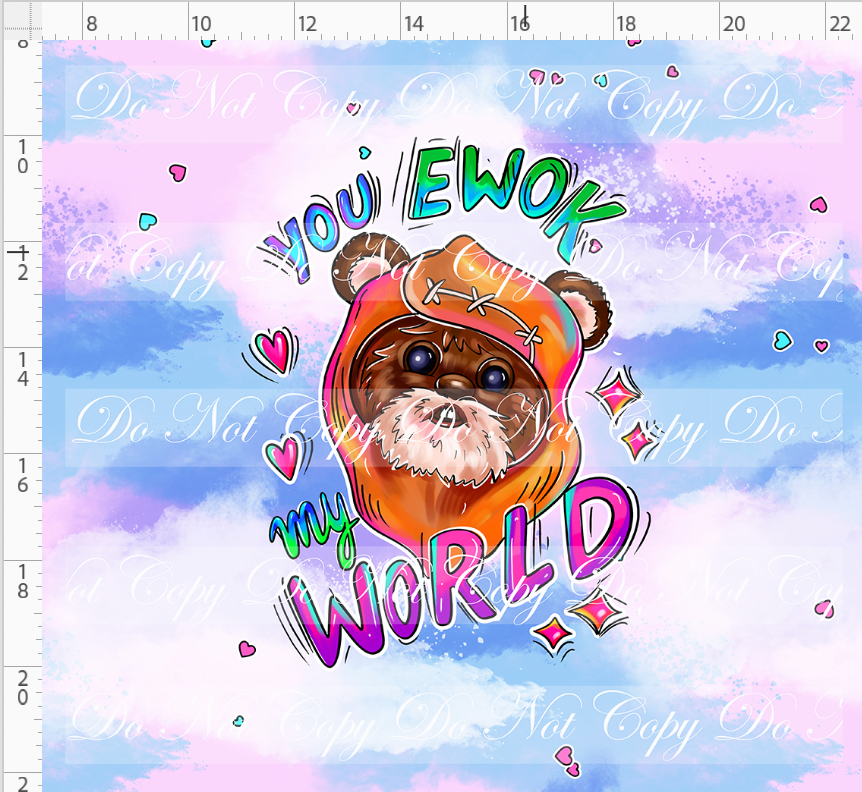Click the 20 mark on horizontal ruler
862x792 pixels.
click(734, 24)
